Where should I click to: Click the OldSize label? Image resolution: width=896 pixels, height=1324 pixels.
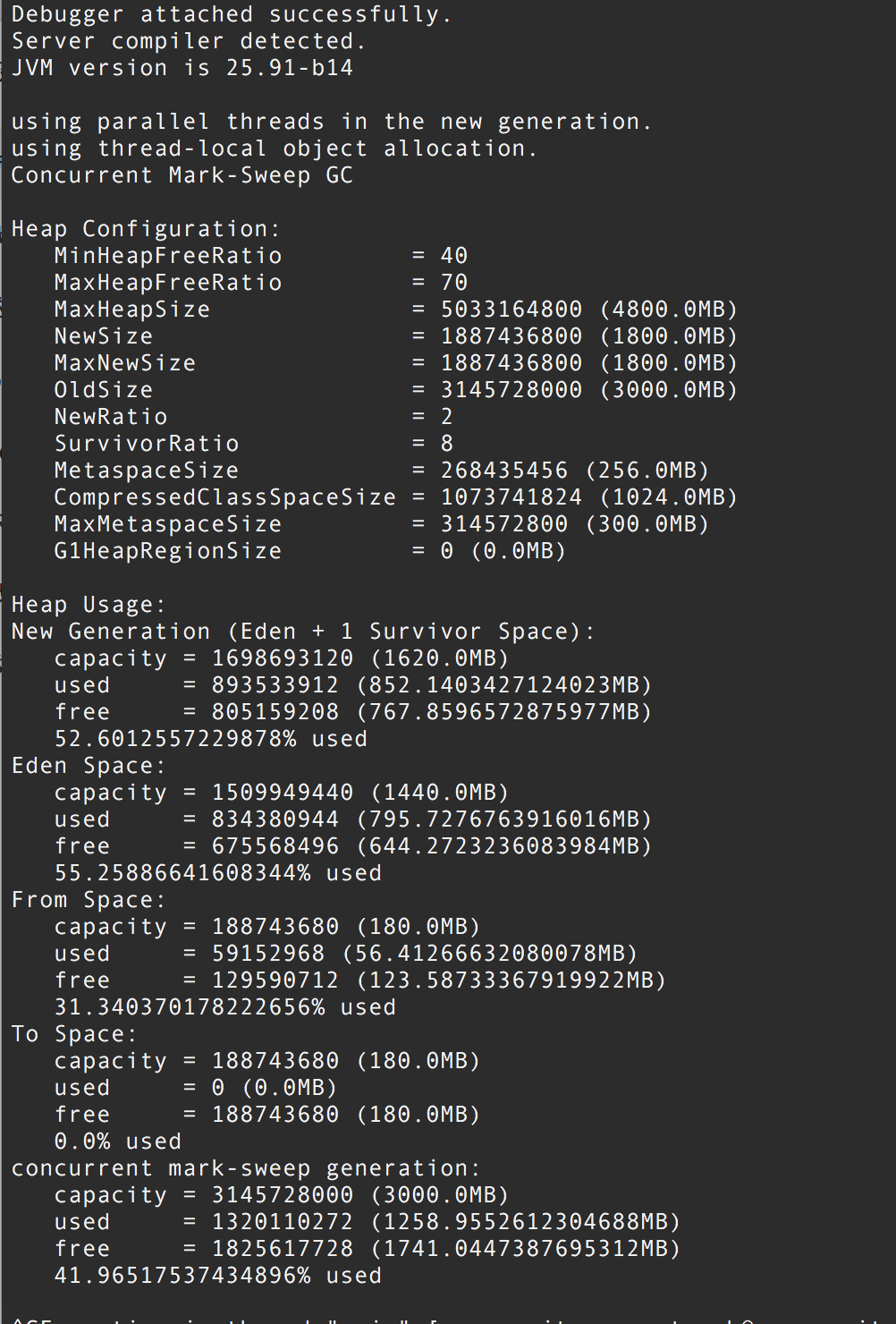point(104,390)
